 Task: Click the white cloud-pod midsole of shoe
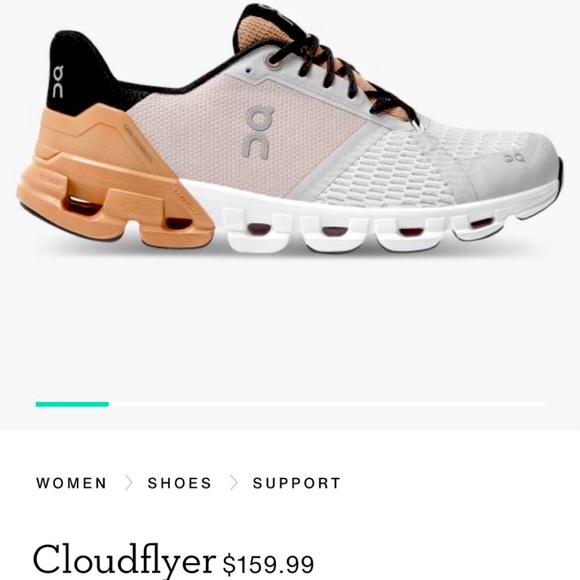[x=370, y=222]
